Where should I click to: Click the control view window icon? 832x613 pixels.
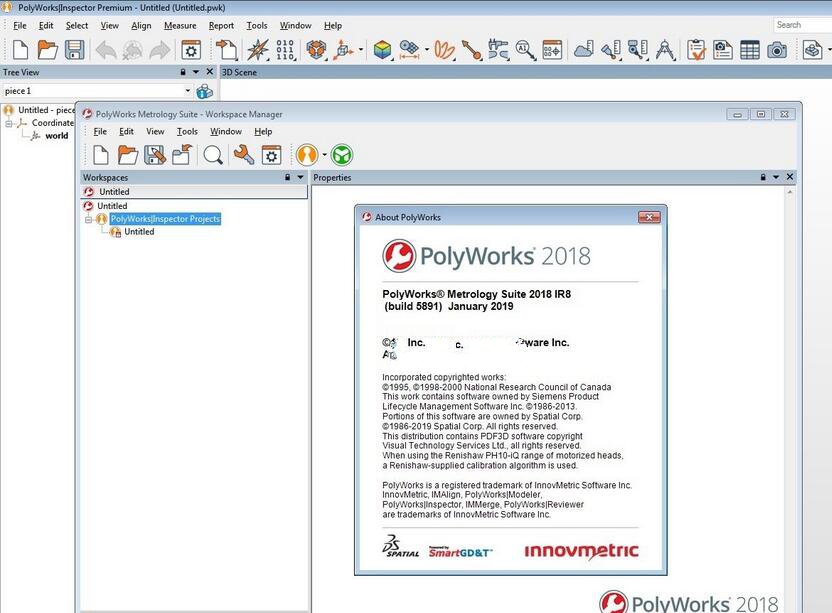(552, 50)
